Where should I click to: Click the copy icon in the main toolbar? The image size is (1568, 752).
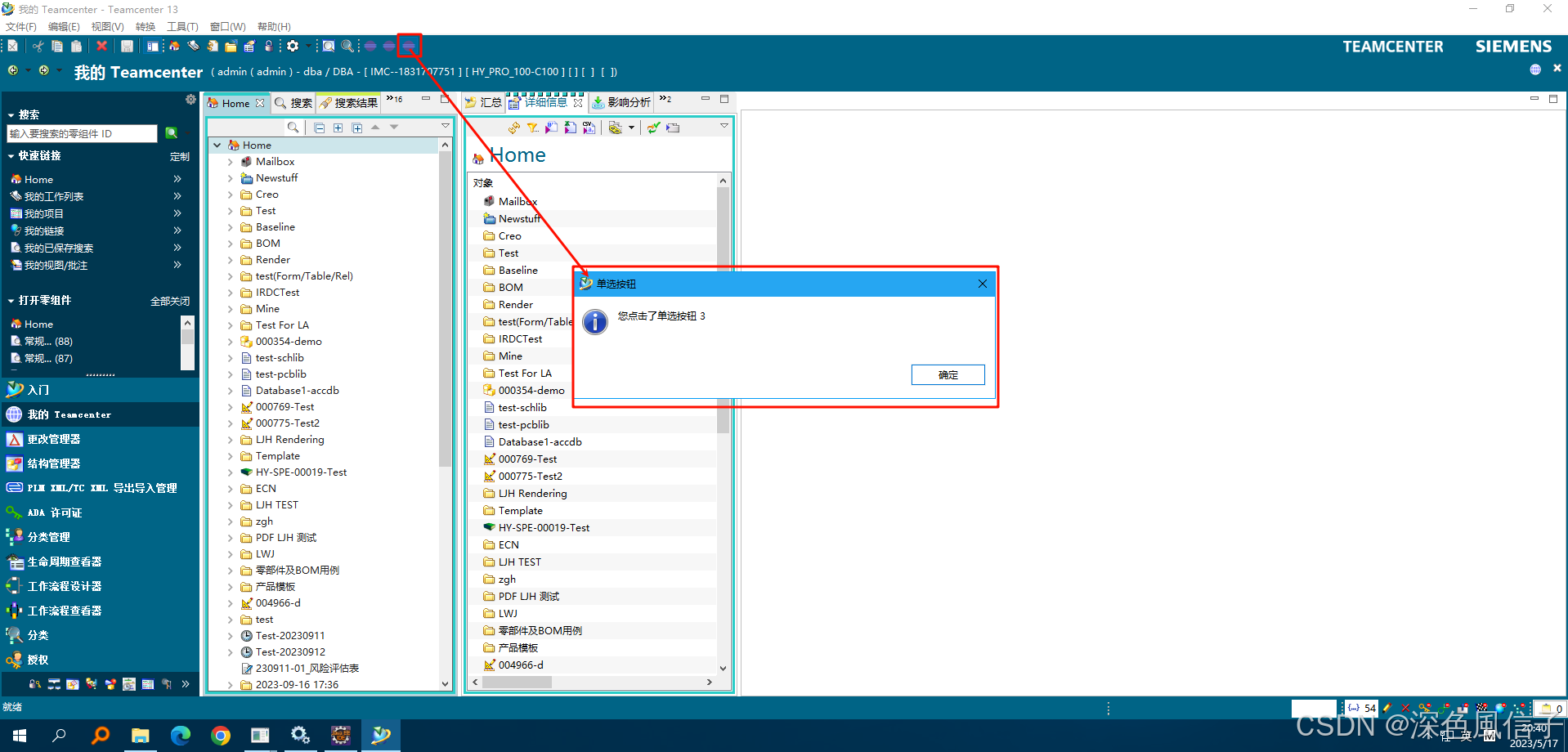[x=57, y=47]
